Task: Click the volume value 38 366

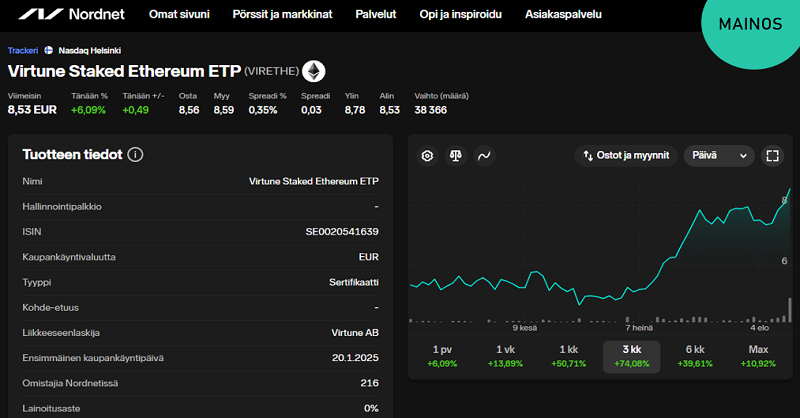Action: (x=431, y=110)
